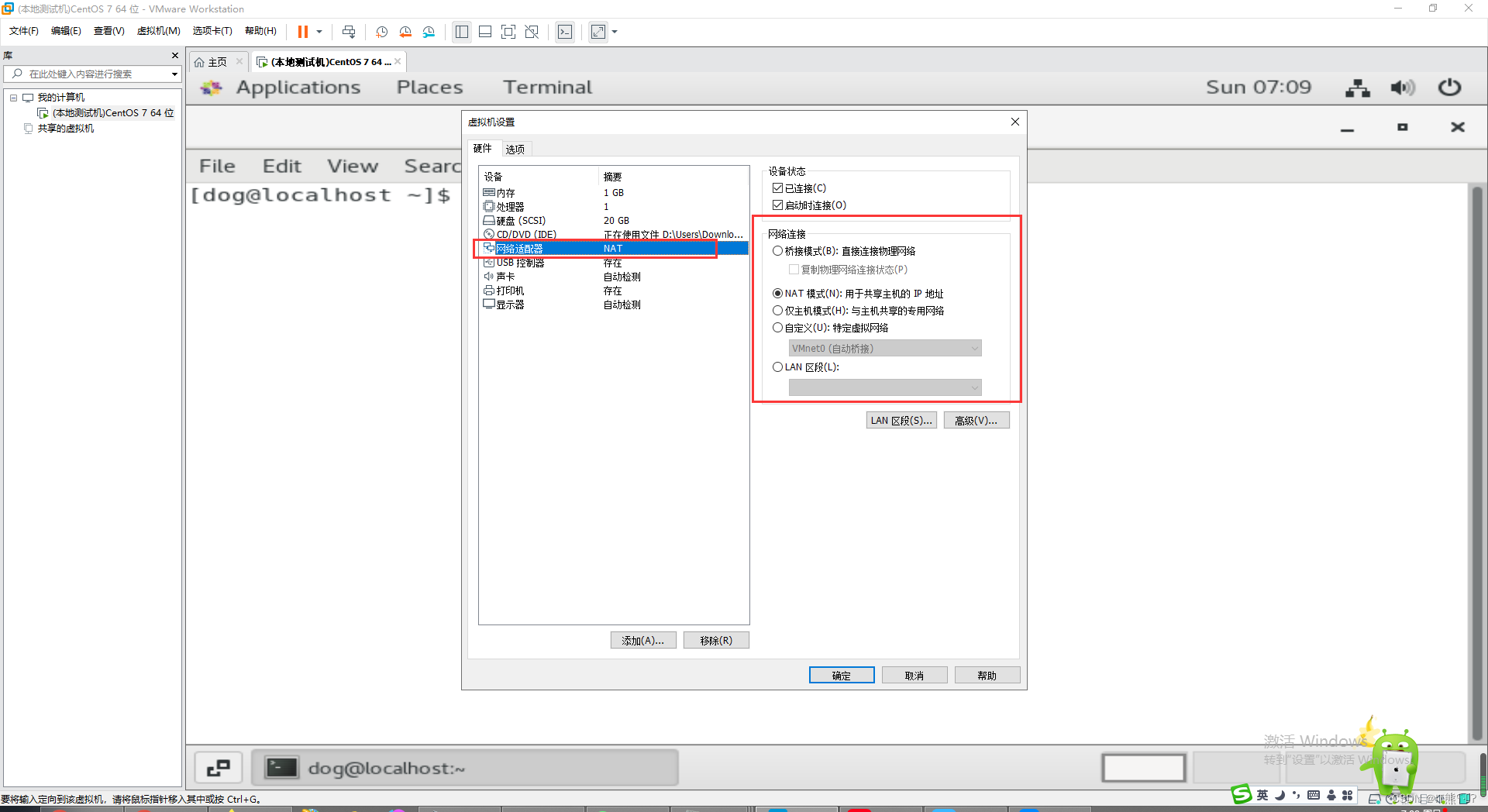Image resolution: width=1488 pixels, height=812 pixels.
Task: Click the 取消 cancel button
Action: click(x=914, y=676)
